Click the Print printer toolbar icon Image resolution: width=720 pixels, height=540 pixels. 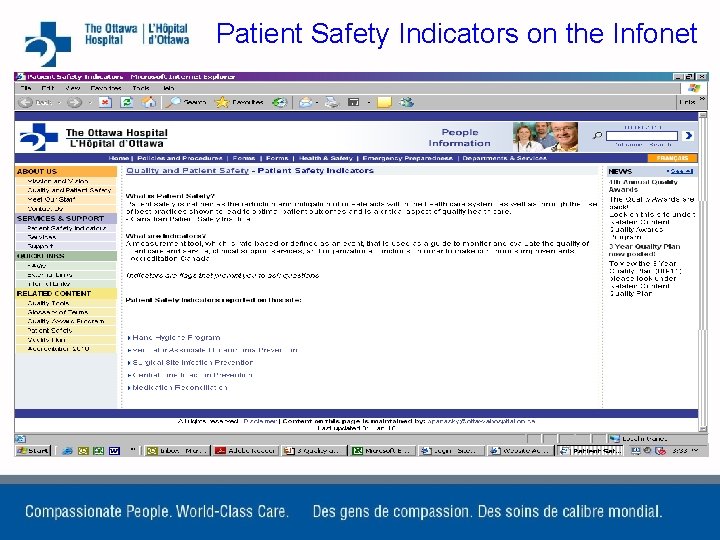pyautogui.click(x=332, y=102)
